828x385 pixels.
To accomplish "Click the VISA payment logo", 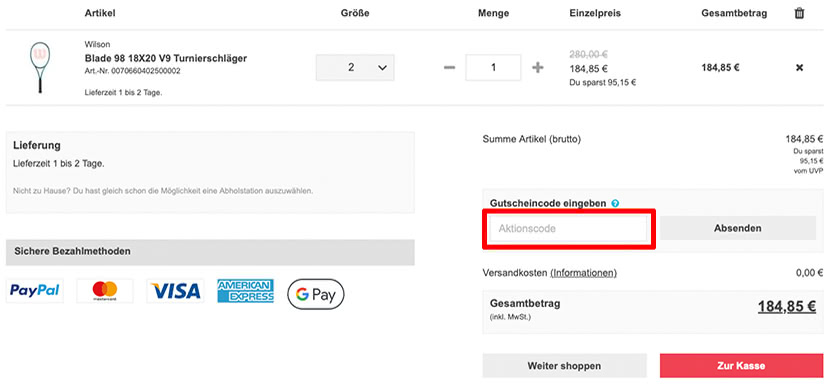I will pyautogui.click(x=175, y=291).
